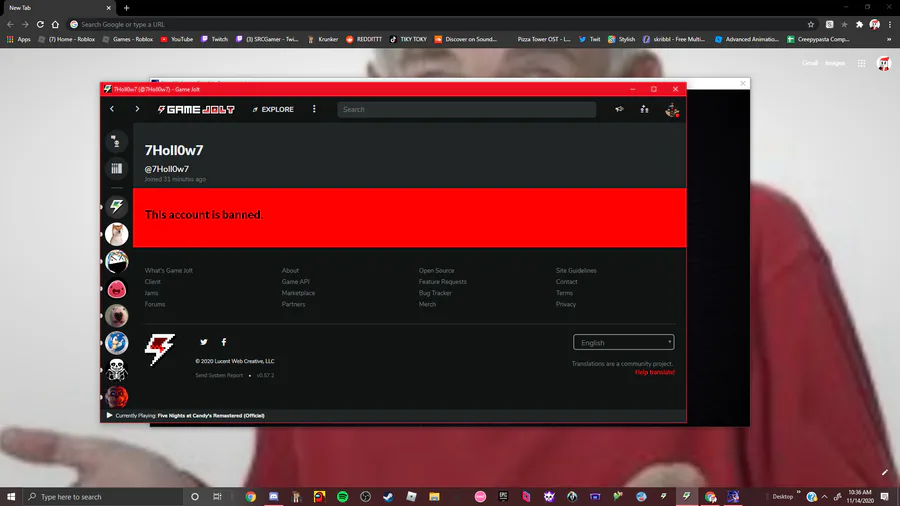900x506 pixels.
Task: Open the pink blob community avatar
Action: point(117,289)
